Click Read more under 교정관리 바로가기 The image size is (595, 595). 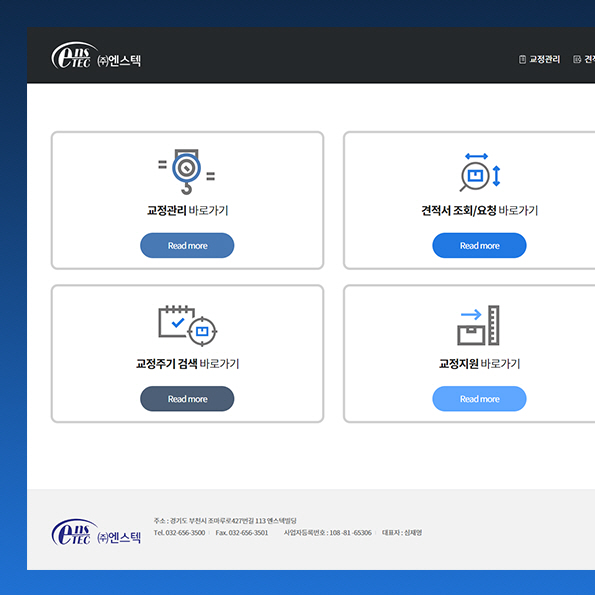187,246
